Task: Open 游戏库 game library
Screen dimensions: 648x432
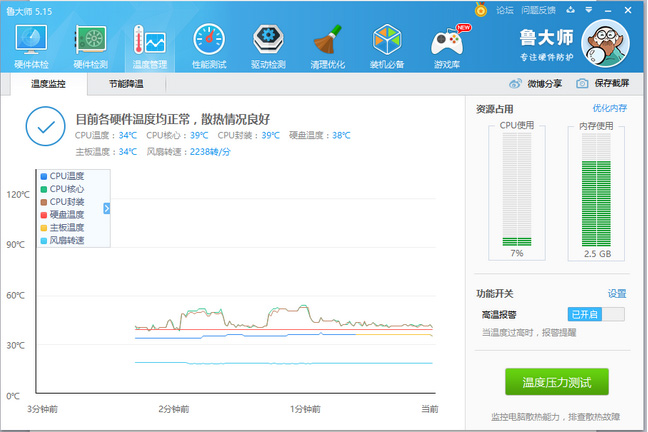Action: 447,46
